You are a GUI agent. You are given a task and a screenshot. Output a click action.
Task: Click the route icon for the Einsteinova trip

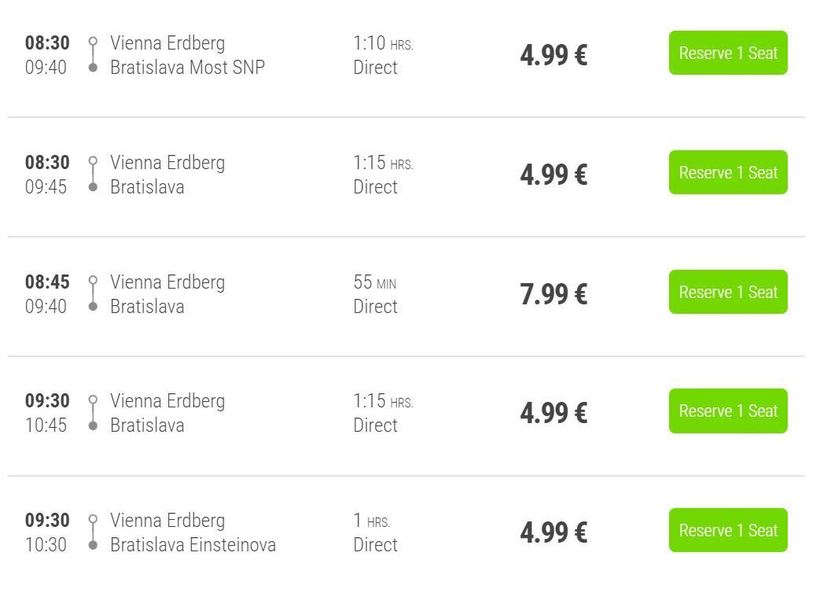pyautogui.click(x=93, y=532)
